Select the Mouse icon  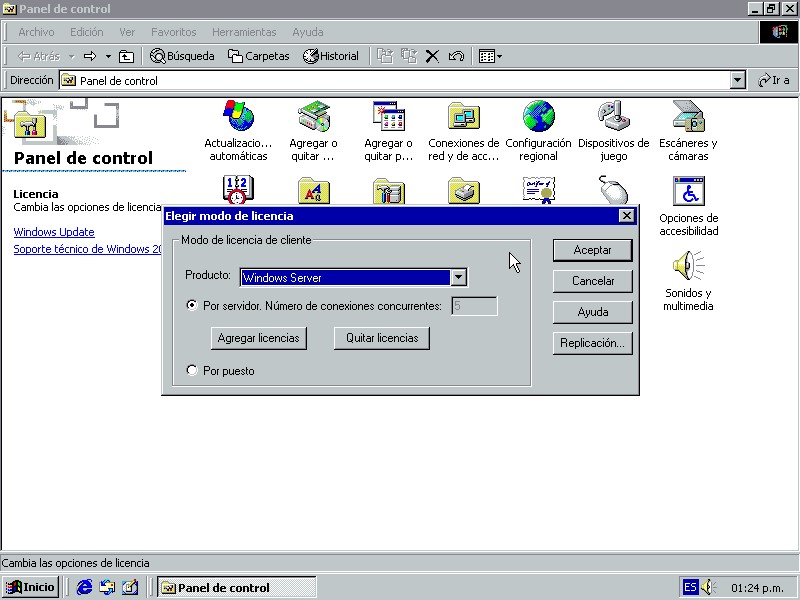click(x=613, y=190)
